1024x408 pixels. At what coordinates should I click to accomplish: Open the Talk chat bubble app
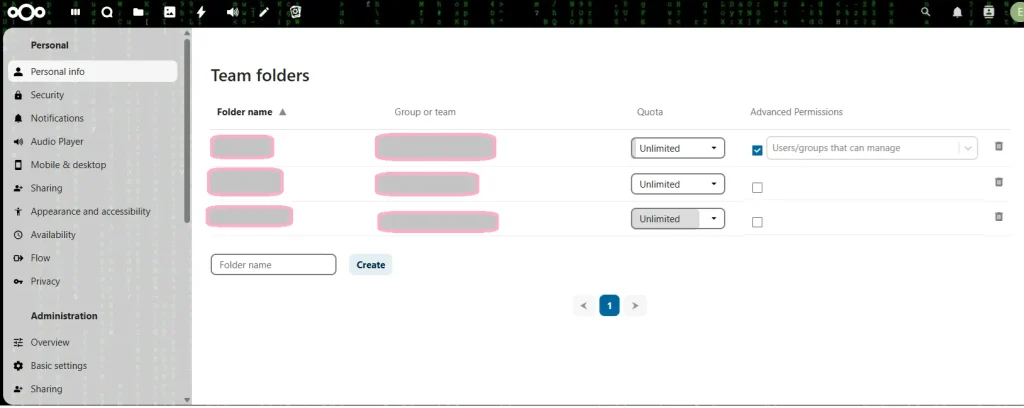(107, 12)
